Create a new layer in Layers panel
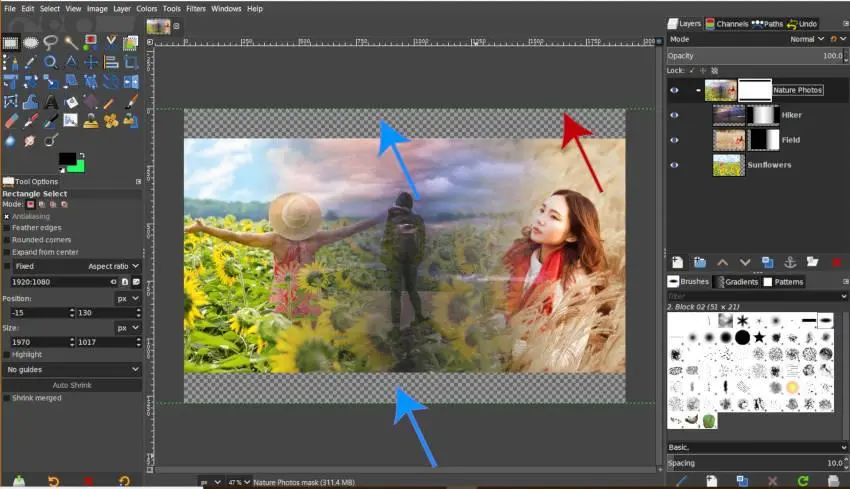 678,262
